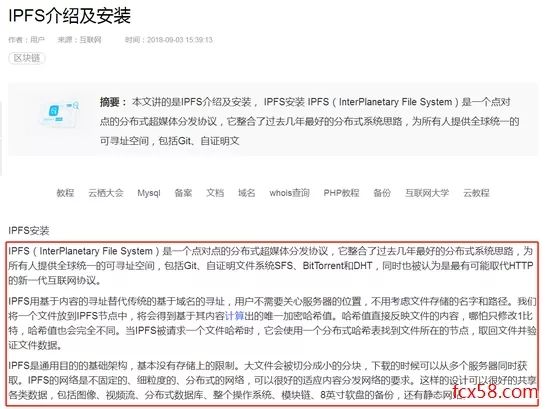The width and height of the screenshot is (550, 409).
Task: Select the Mysql keyword link
Action: pos(149,193)
